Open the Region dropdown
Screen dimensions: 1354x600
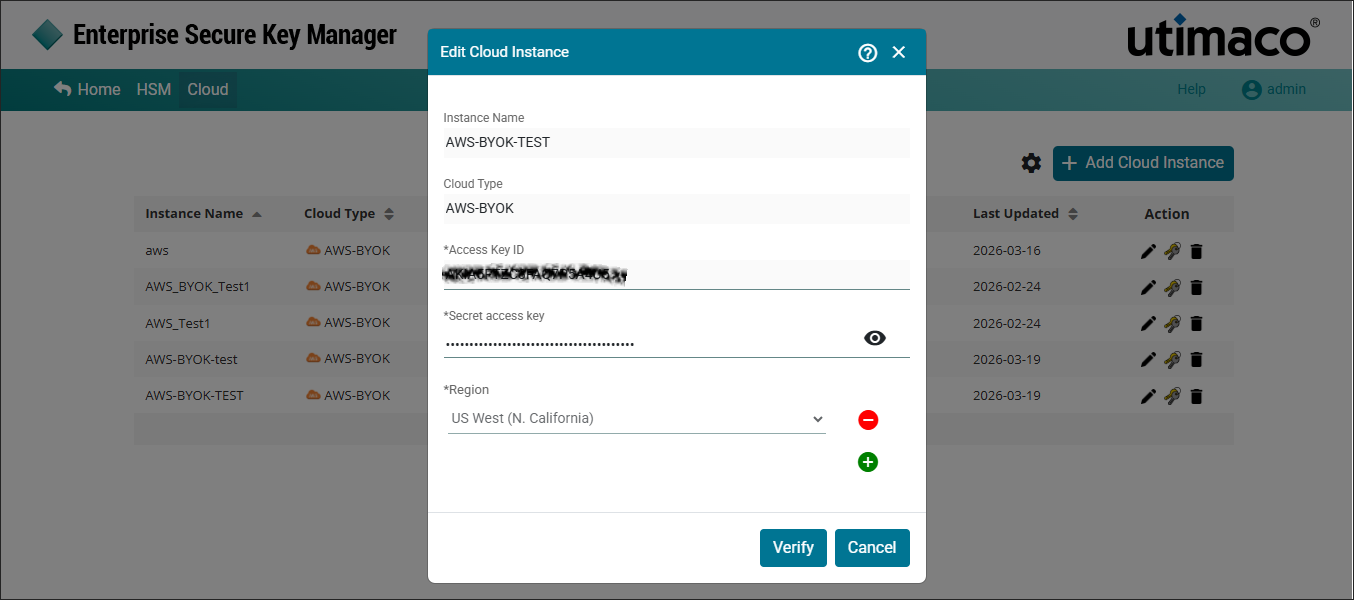tap(635, 419)
